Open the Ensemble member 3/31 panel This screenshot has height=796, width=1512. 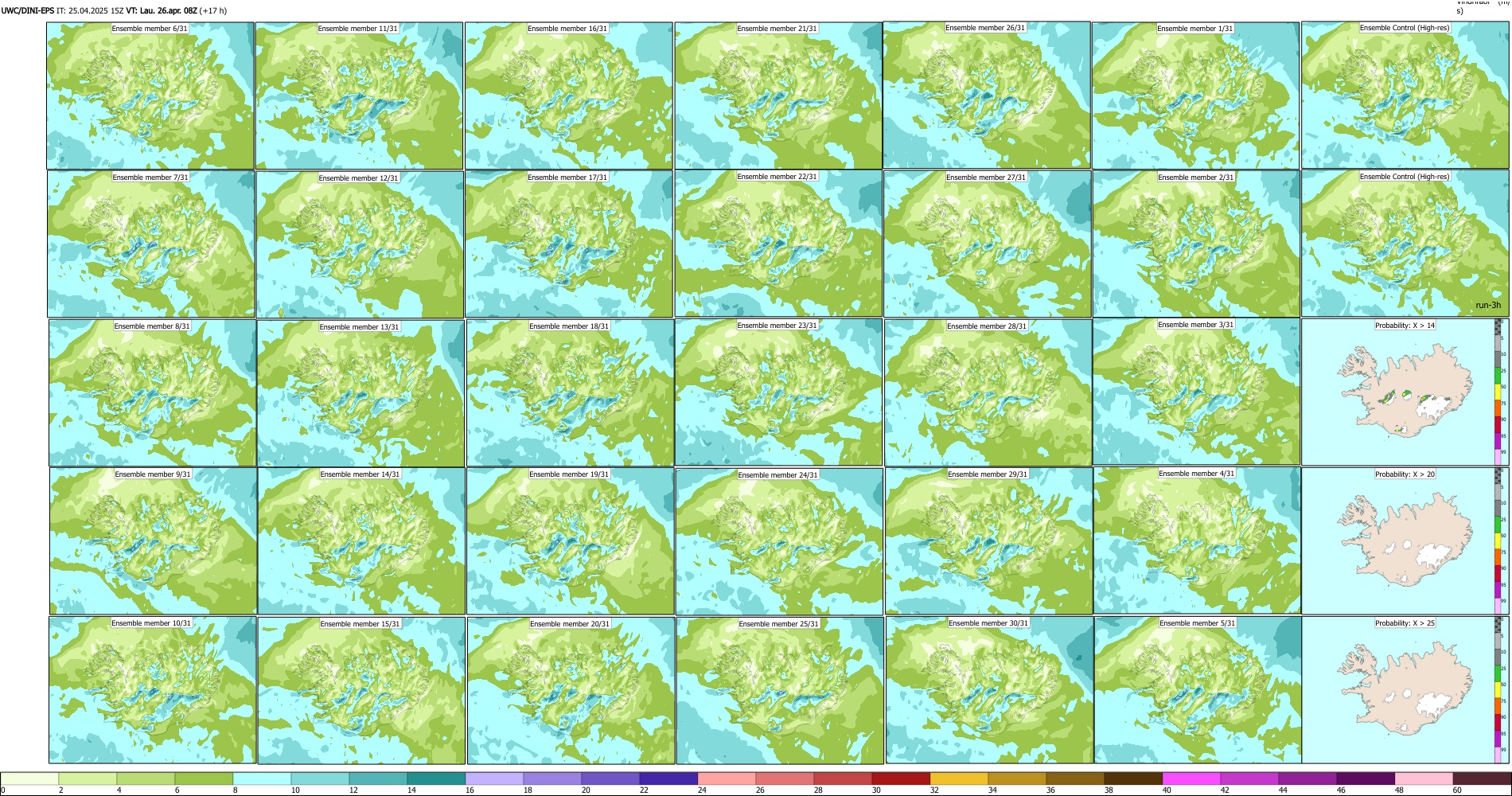[x=1197, y=392]
